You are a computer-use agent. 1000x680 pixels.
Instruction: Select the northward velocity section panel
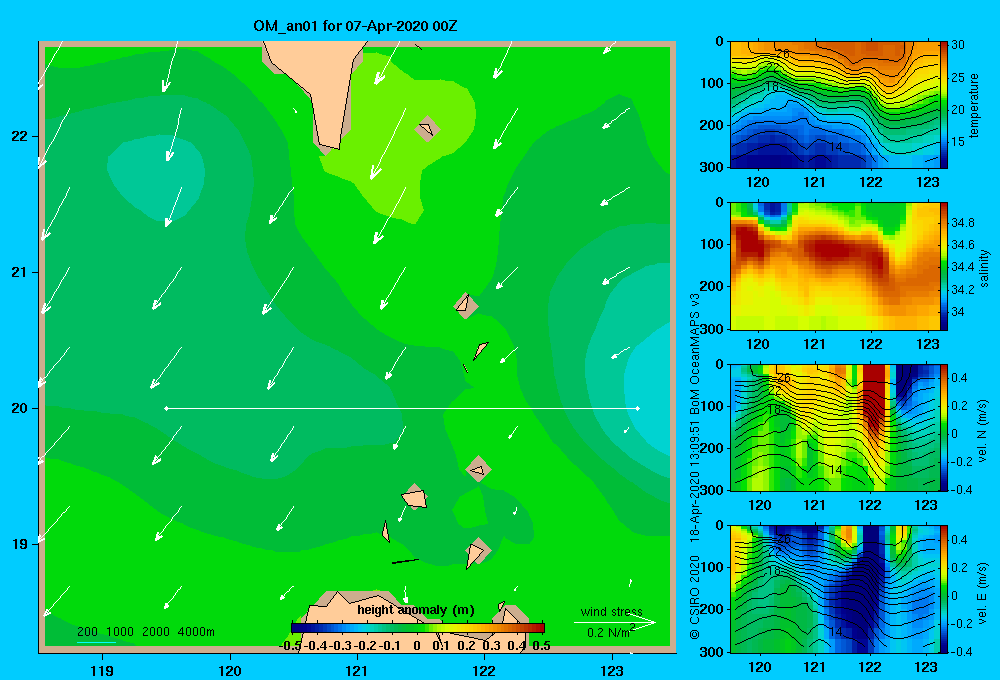click(x=834, y=427)
